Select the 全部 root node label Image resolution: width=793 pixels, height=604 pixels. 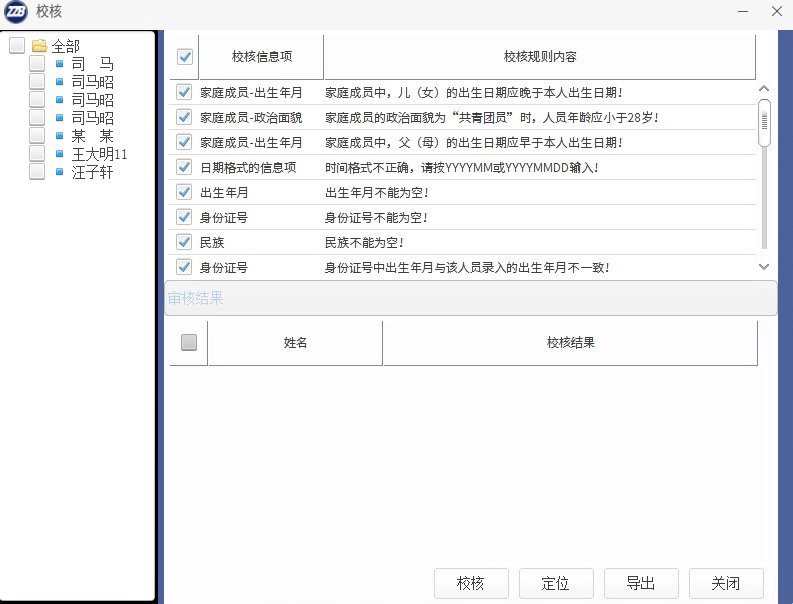66,46
